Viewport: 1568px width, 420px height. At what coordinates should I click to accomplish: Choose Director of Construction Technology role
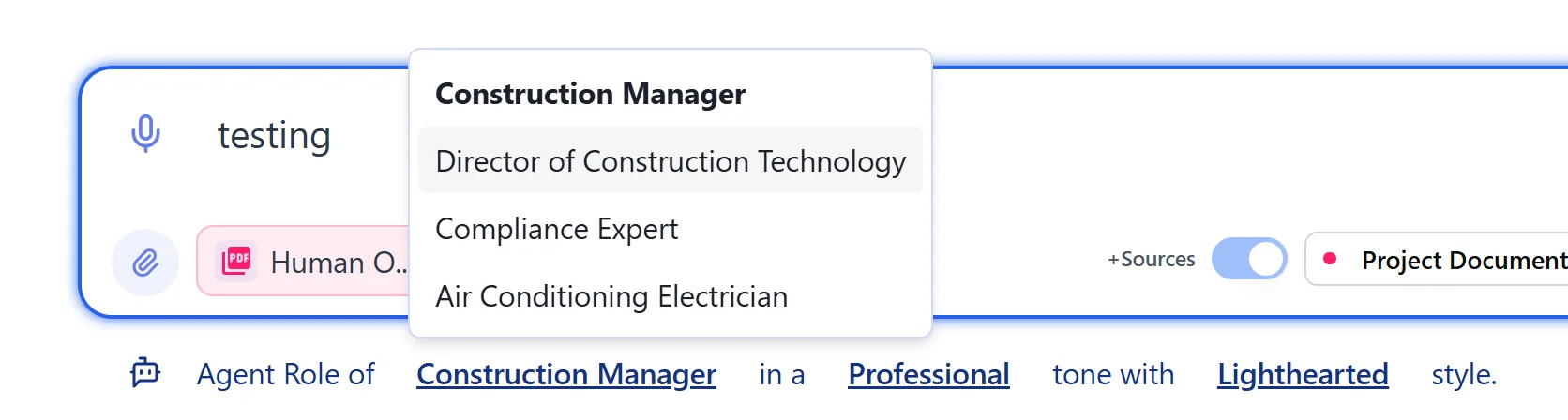coord(671,161)
